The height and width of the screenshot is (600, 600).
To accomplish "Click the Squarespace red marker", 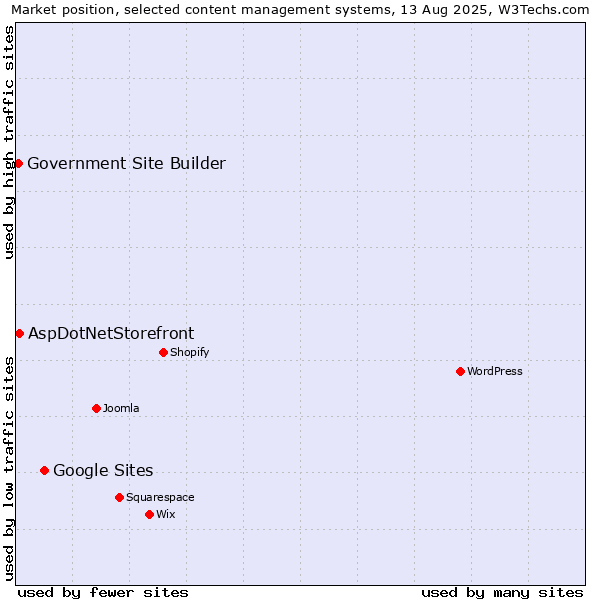I will [119, 497].
